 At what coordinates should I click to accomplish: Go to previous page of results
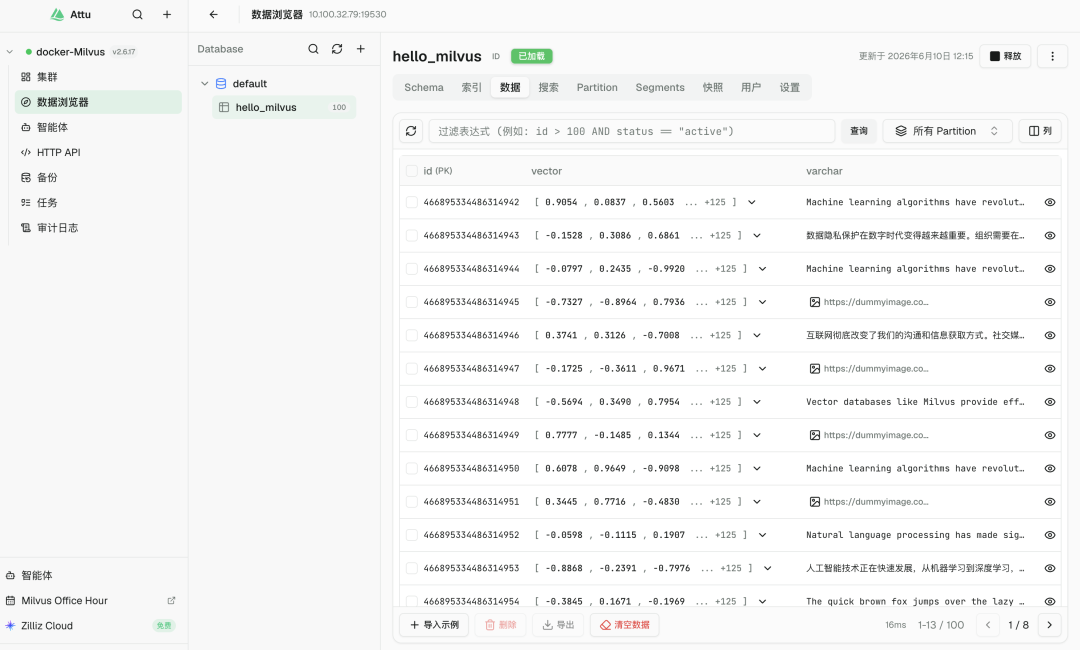click(988, 625)
